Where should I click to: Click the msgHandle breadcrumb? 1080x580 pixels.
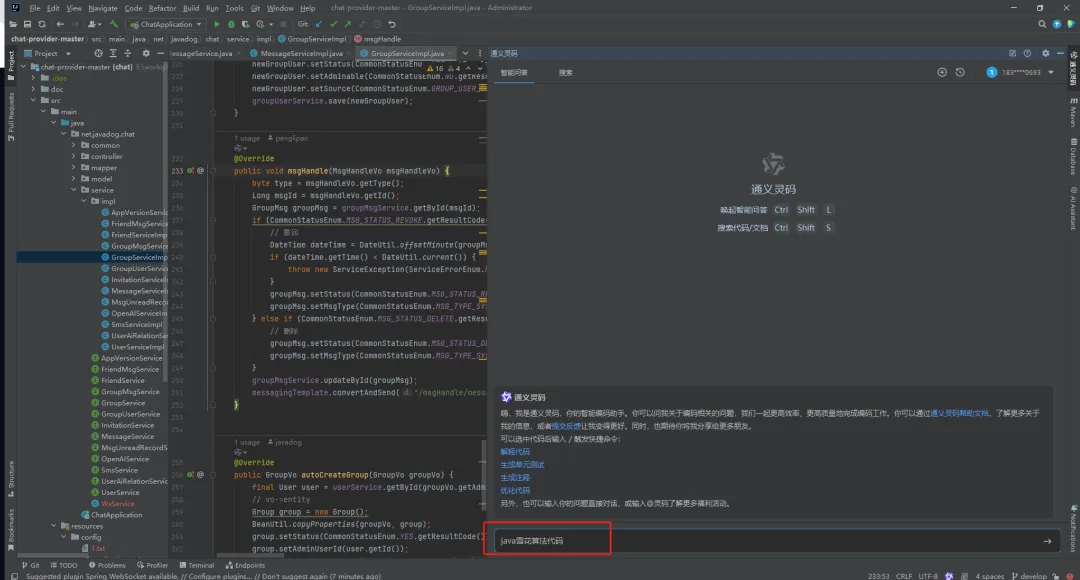377,39
